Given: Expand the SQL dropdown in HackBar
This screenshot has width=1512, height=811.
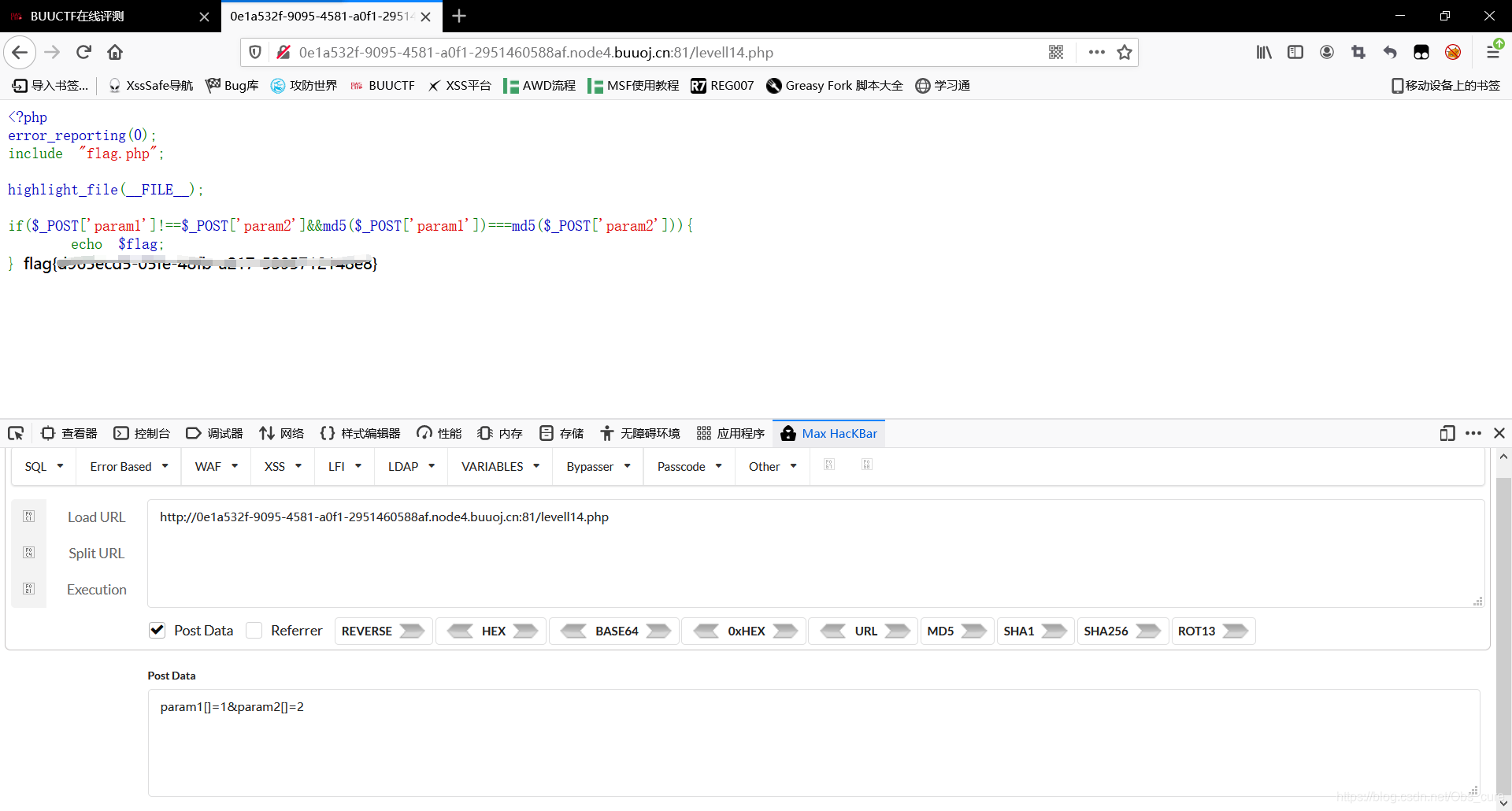Looking at the screenshot, I should click(44, 466).
